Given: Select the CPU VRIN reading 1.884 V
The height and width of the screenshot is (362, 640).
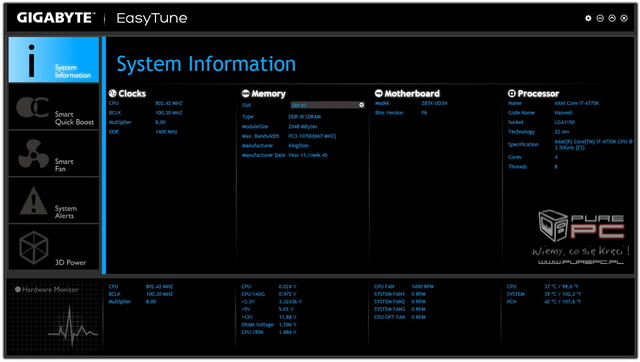Looking at the screenshot, I should (x=287, y=332).
